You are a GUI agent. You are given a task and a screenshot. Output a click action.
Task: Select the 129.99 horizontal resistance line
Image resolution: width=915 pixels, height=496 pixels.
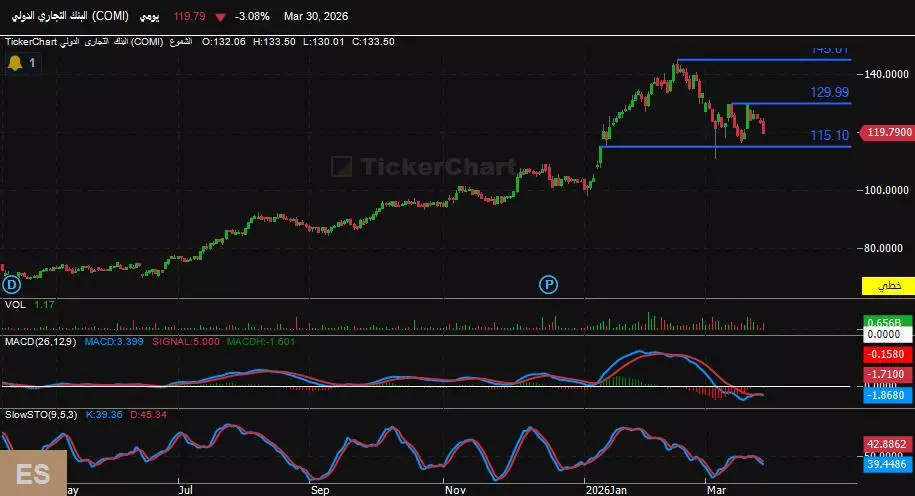[780, 104]
